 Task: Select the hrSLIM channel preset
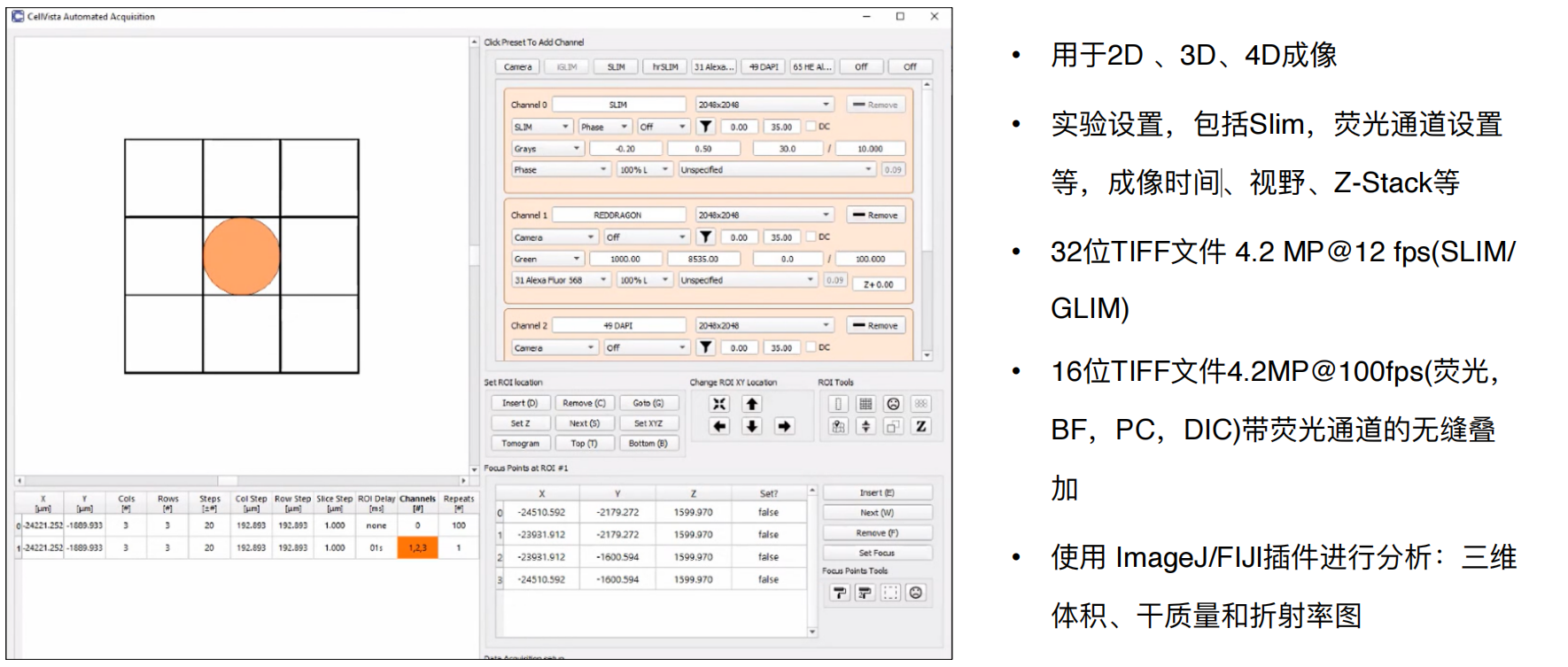click(x=664, y=67)
